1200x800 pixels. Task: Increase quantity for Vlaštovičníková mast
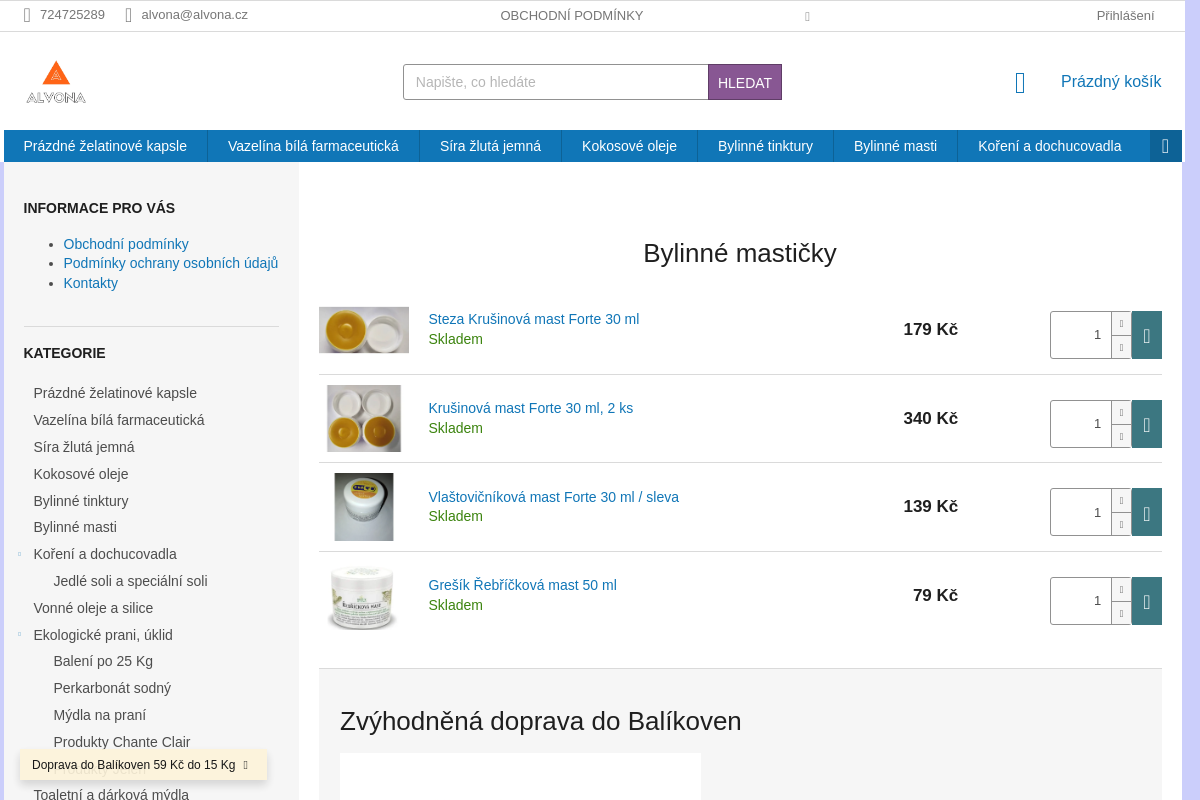click(1121, 500)
